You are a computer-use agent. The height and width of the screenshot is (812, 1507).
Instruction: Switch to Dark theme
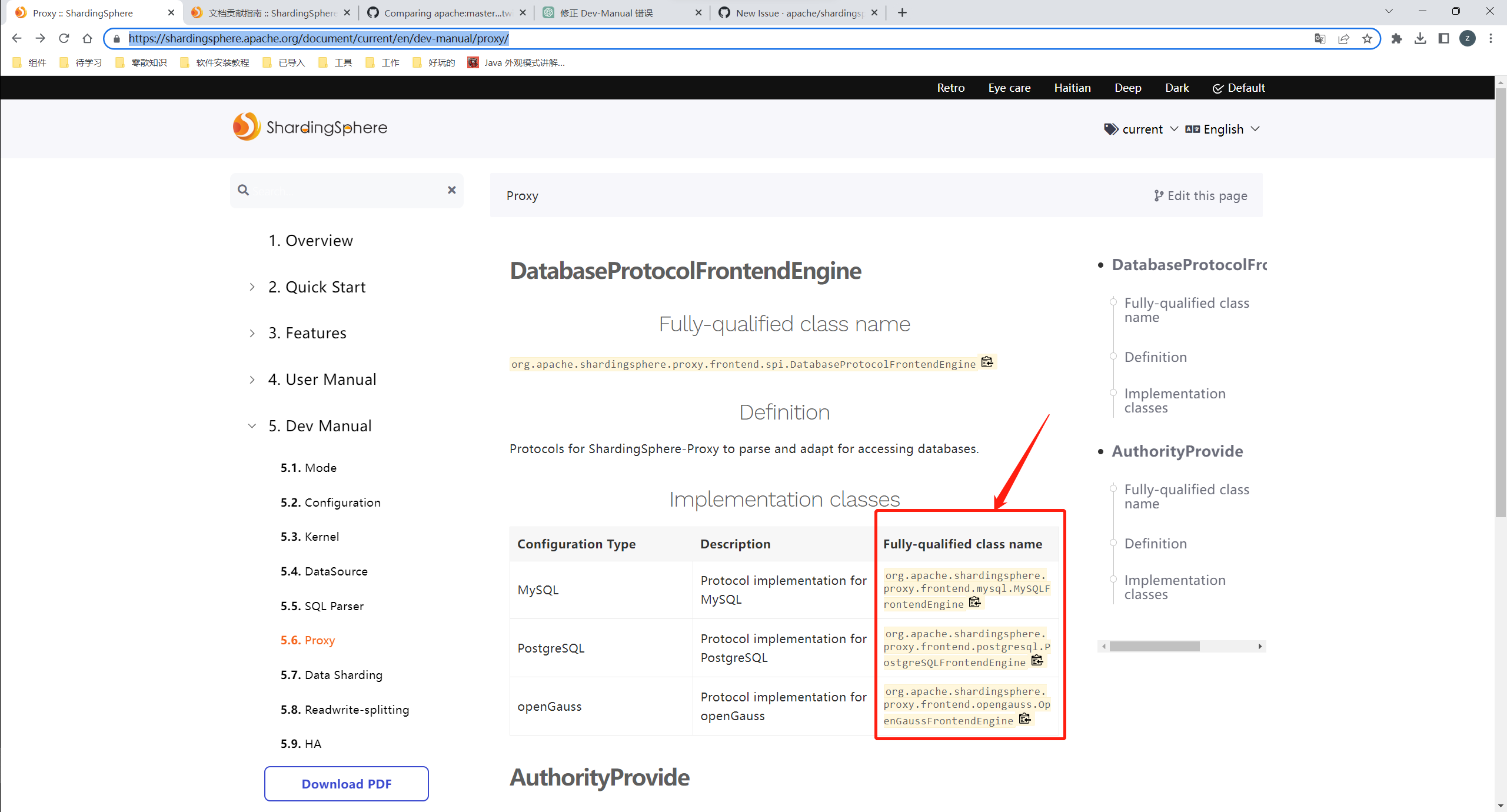click(x=1177, y=88)
